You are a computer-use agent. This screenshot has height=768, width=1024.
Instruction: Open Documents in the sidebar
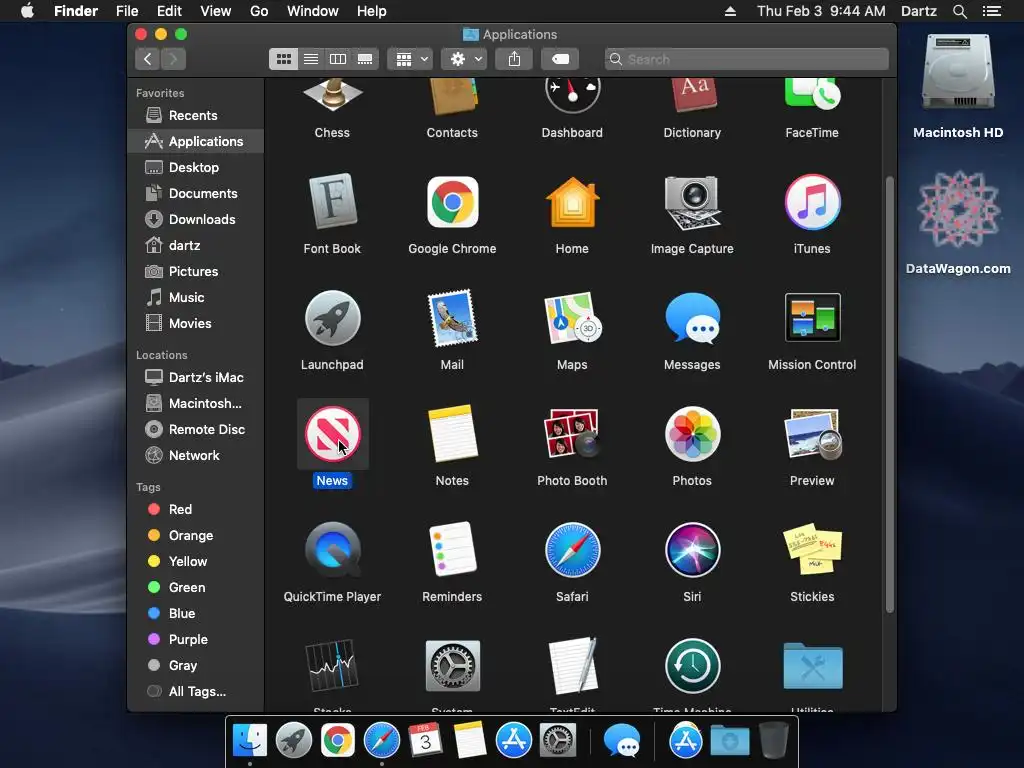pyautogui.click(x=196, y=193)
